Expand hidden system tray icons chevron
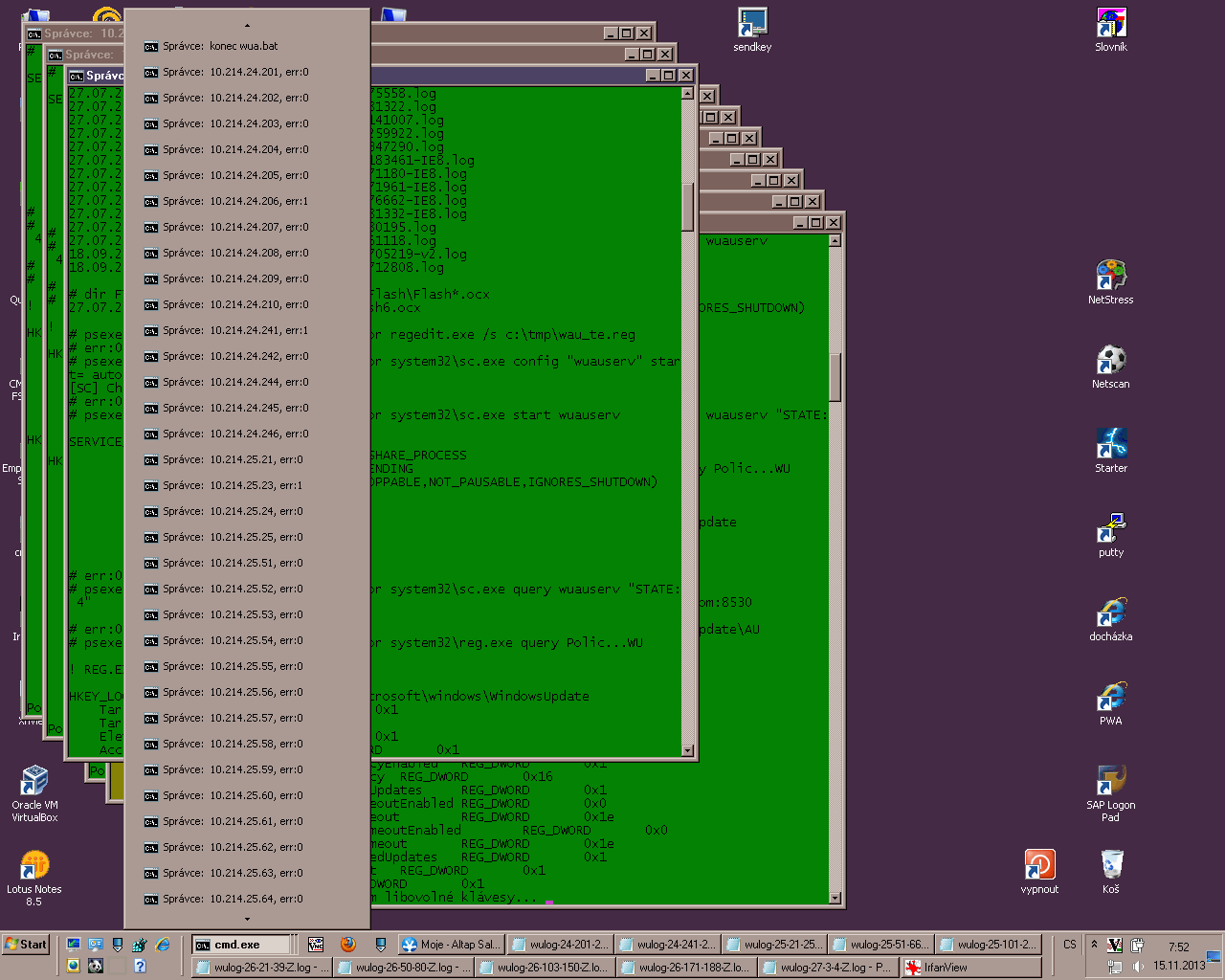This screenshot has width=1225, height=980. [1094, 945]
